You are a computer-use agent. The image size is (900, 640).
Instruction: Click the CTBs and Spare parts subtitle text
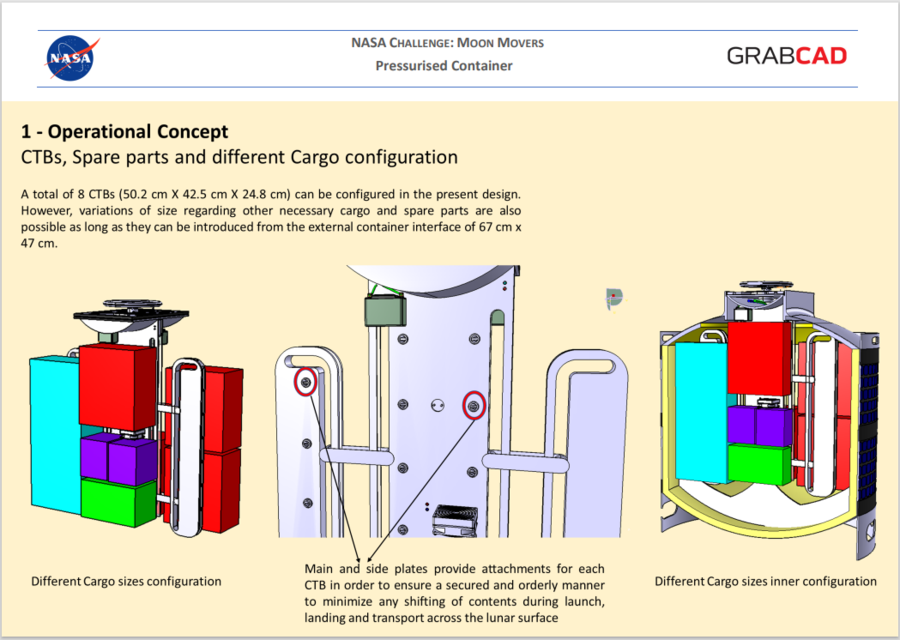point(238,157)
